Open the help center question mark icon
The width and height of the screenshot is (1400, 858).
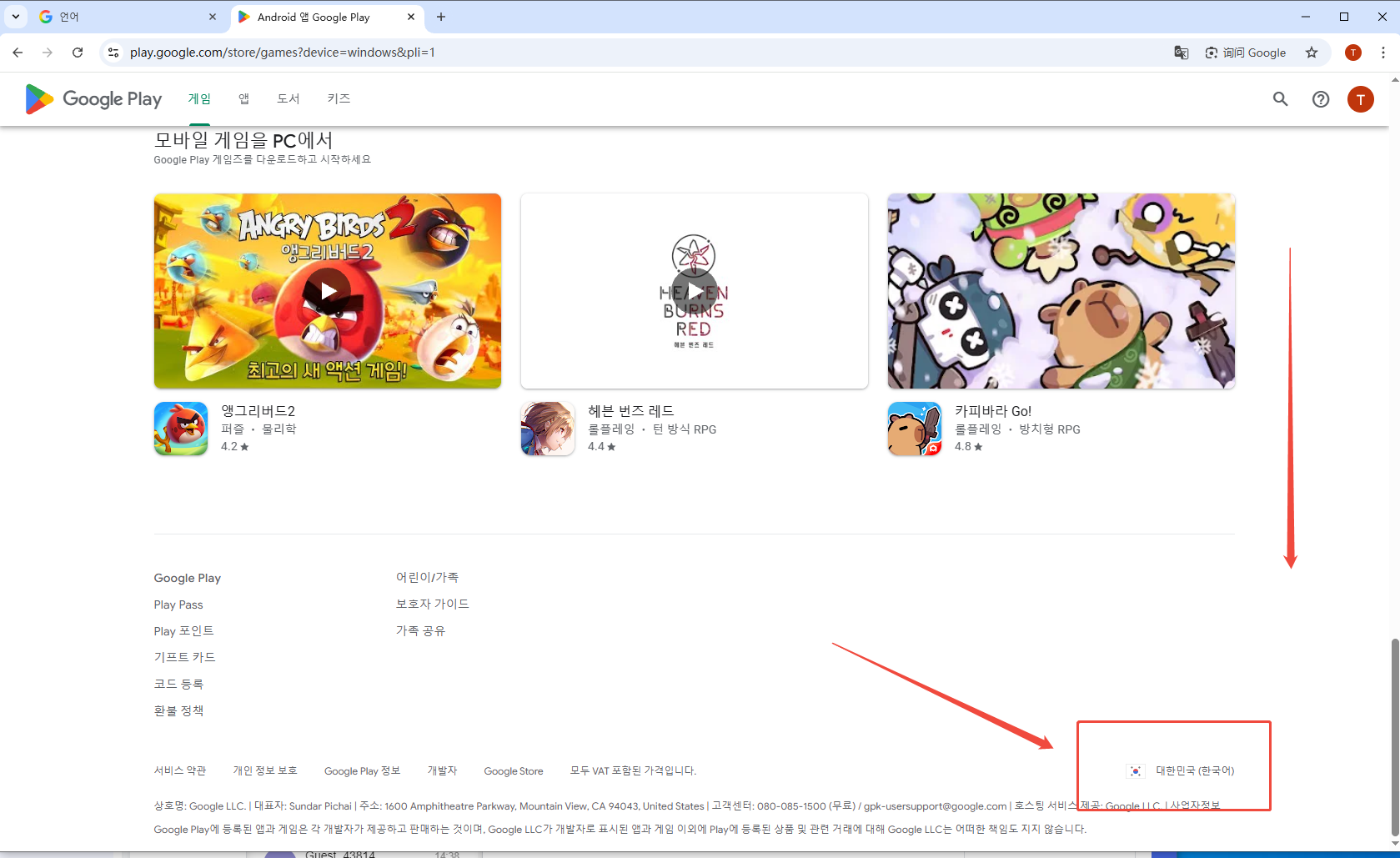pos(1321,99)
